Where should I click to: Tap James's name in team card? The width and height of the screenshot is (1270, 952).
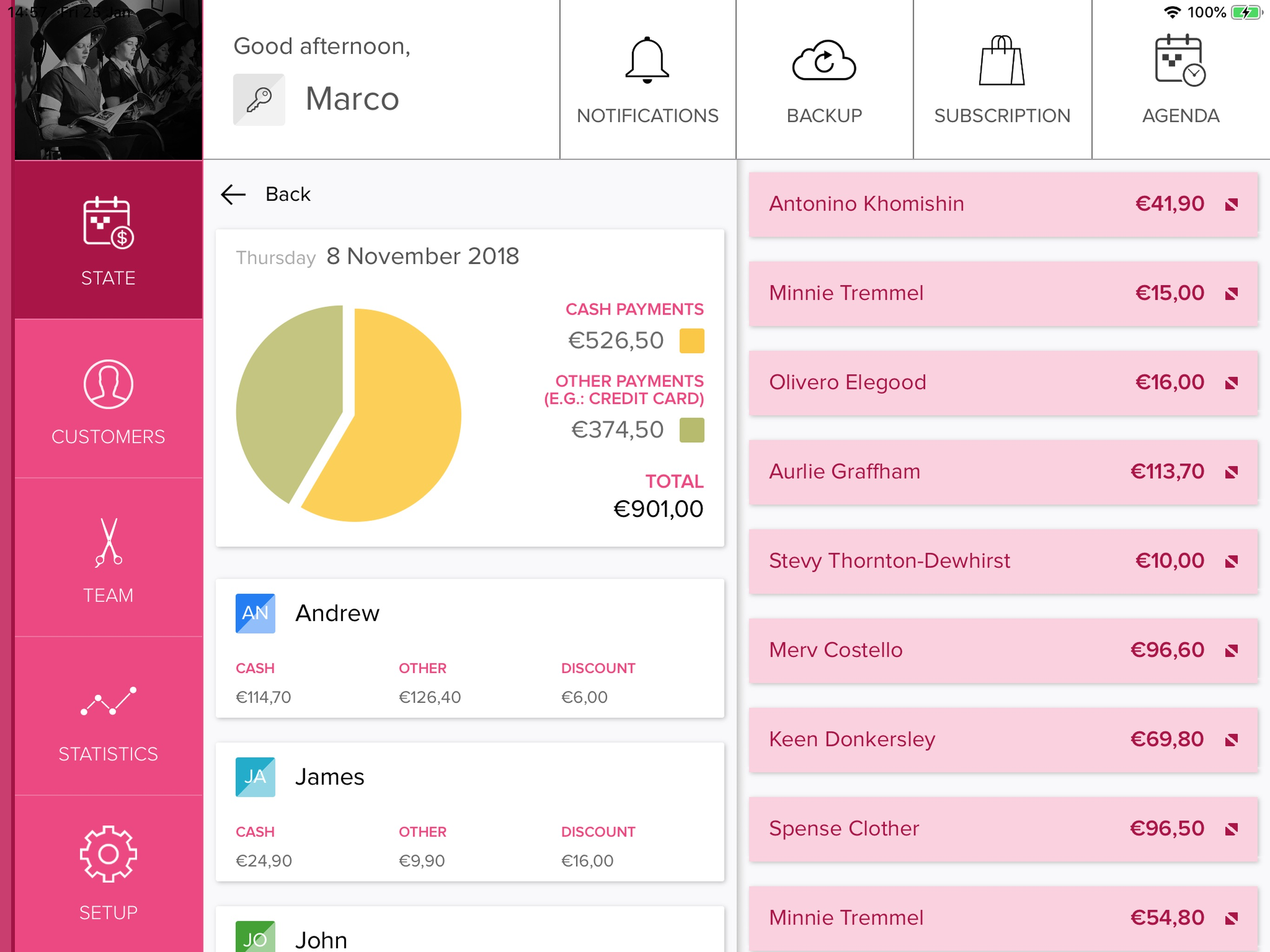[330, 777]
